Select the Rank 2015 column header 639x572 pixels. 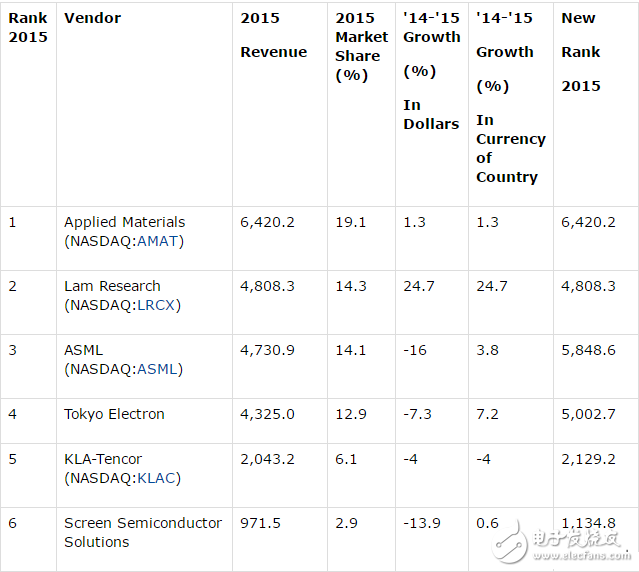click(x=28, y=27)
